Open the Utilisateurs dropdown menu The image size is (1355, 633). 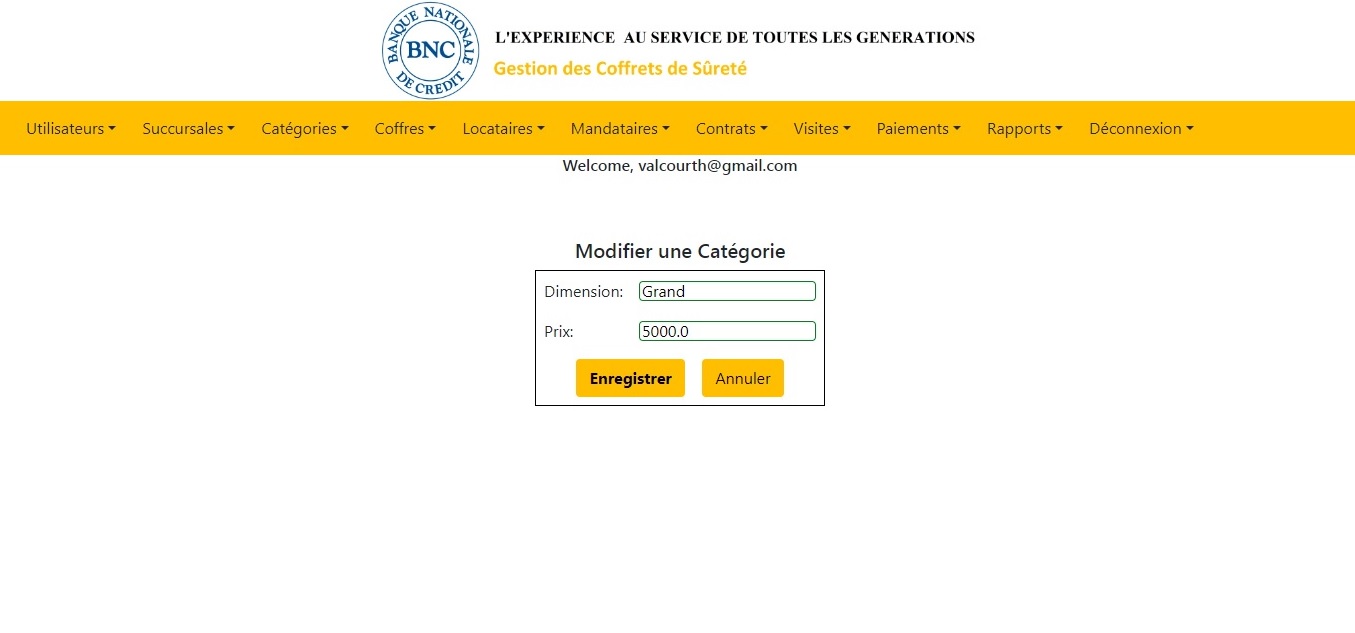tap(71, 128)
